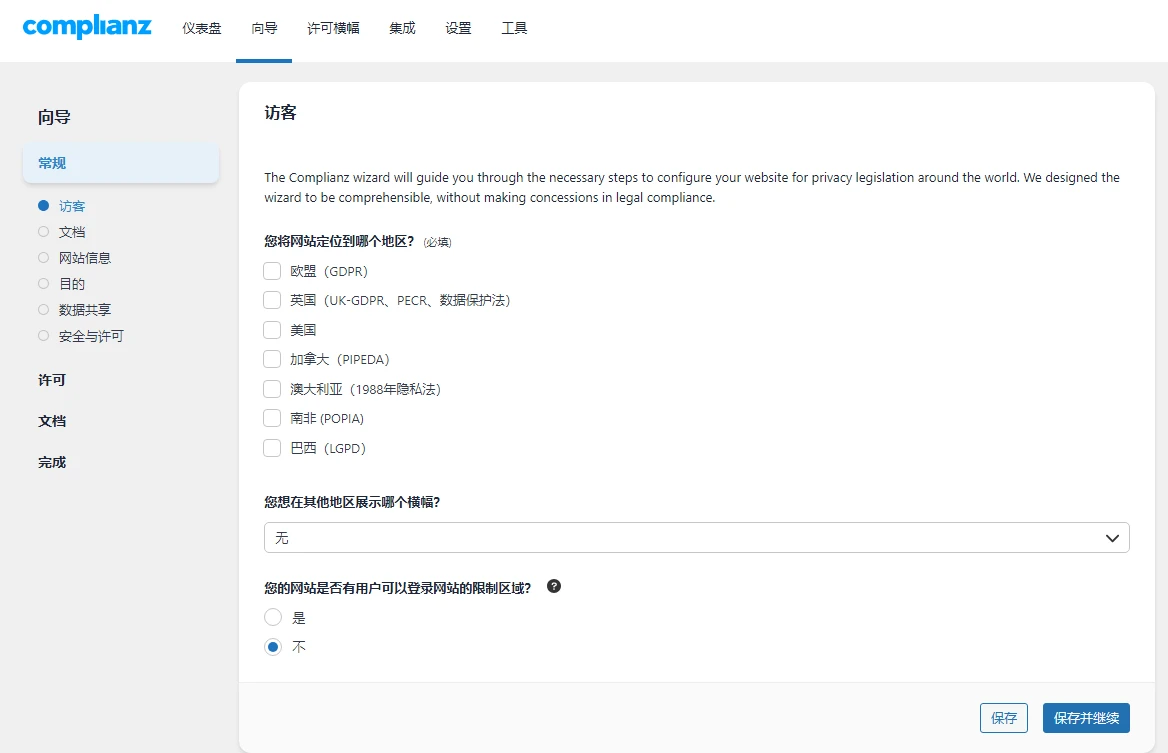Click 设置 in the top navigation
This screenshot has width=1168, height=753.
coord(458,28)
